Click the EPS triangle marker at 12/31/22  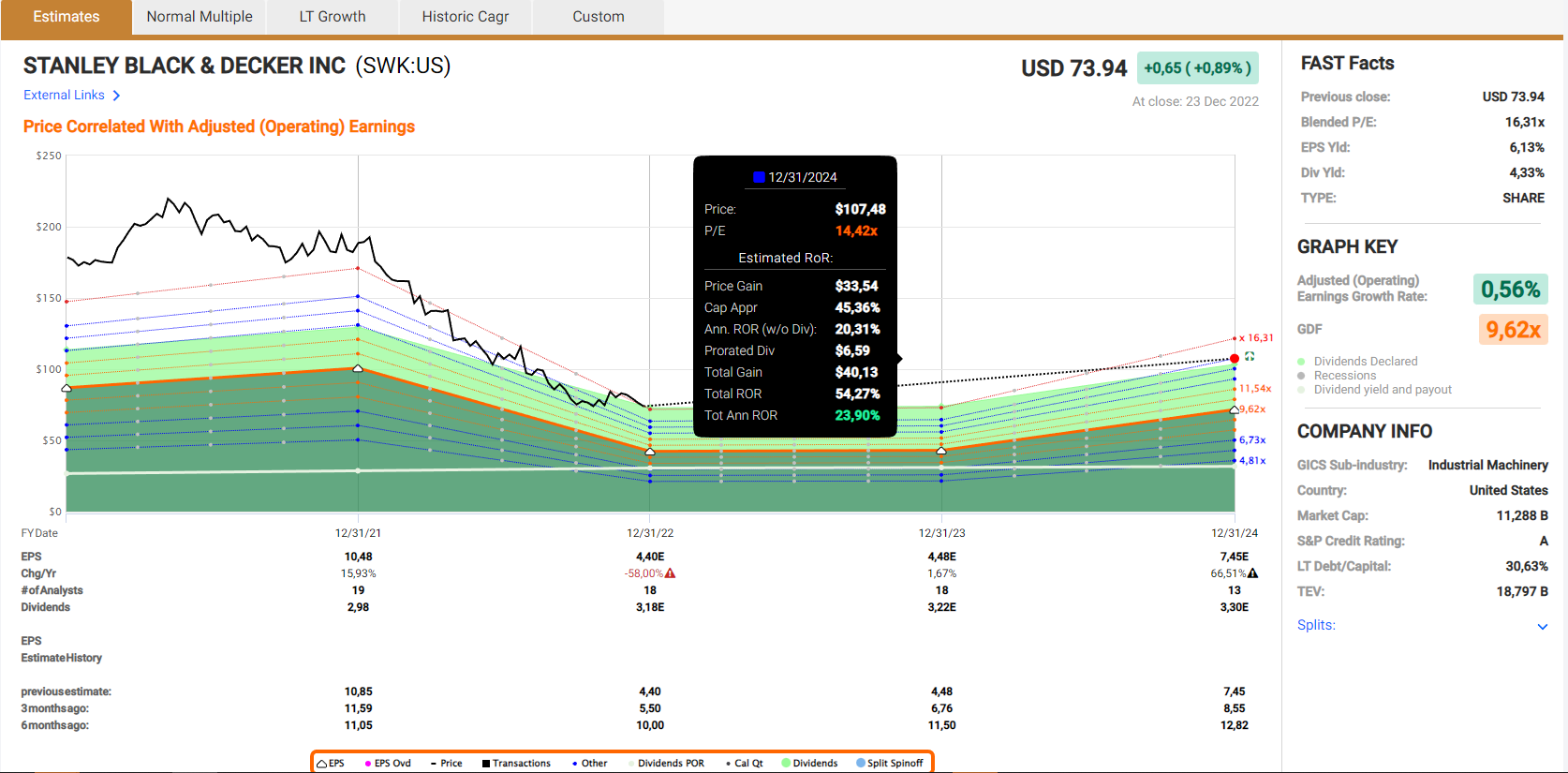coord(650,452)
